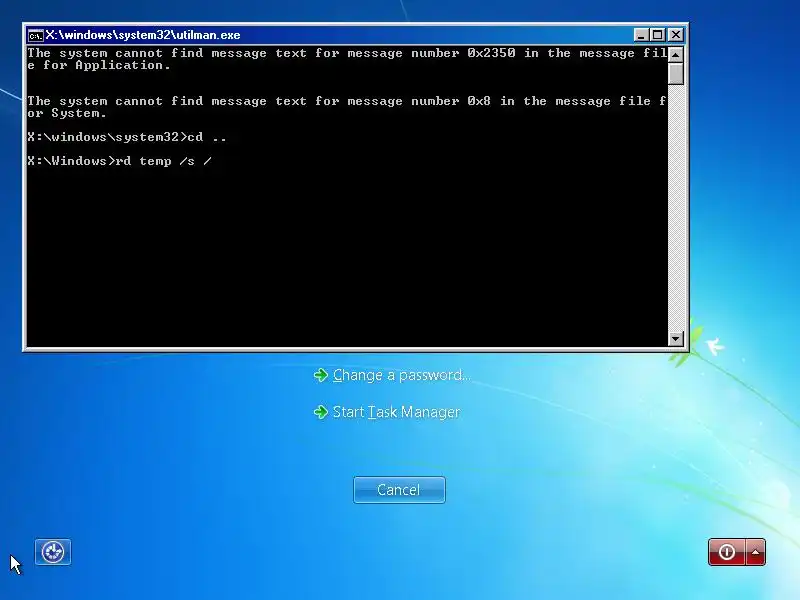Click the 'cd ..' command line
This screenshot has height=600, width=800.
(127, 137)
